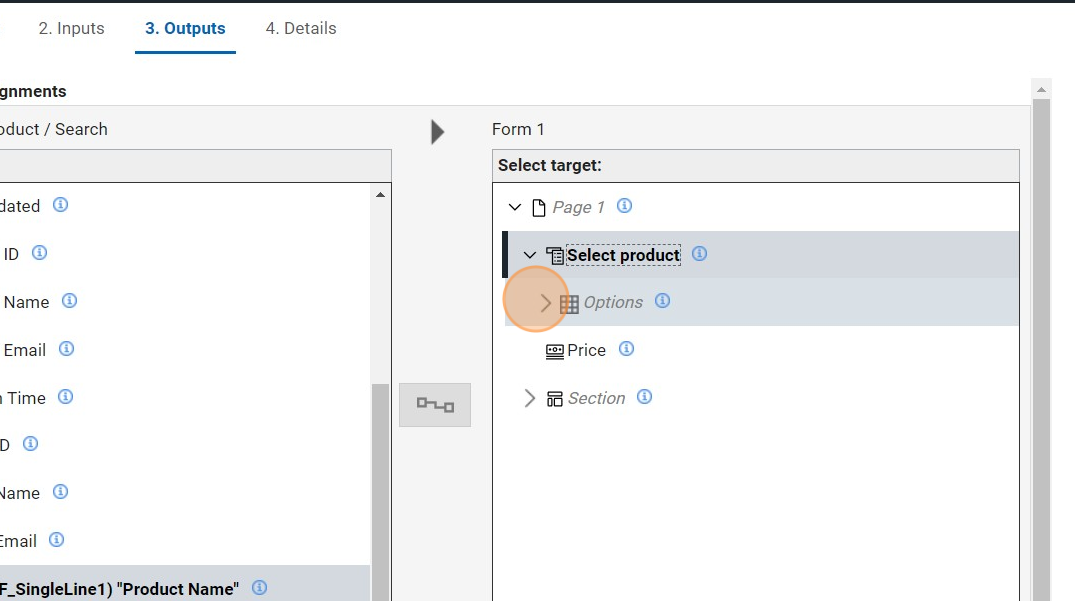Screen dimensions: 1075x601
Task: Click the source list scroll-up arrow
Action: coord(380,195)
